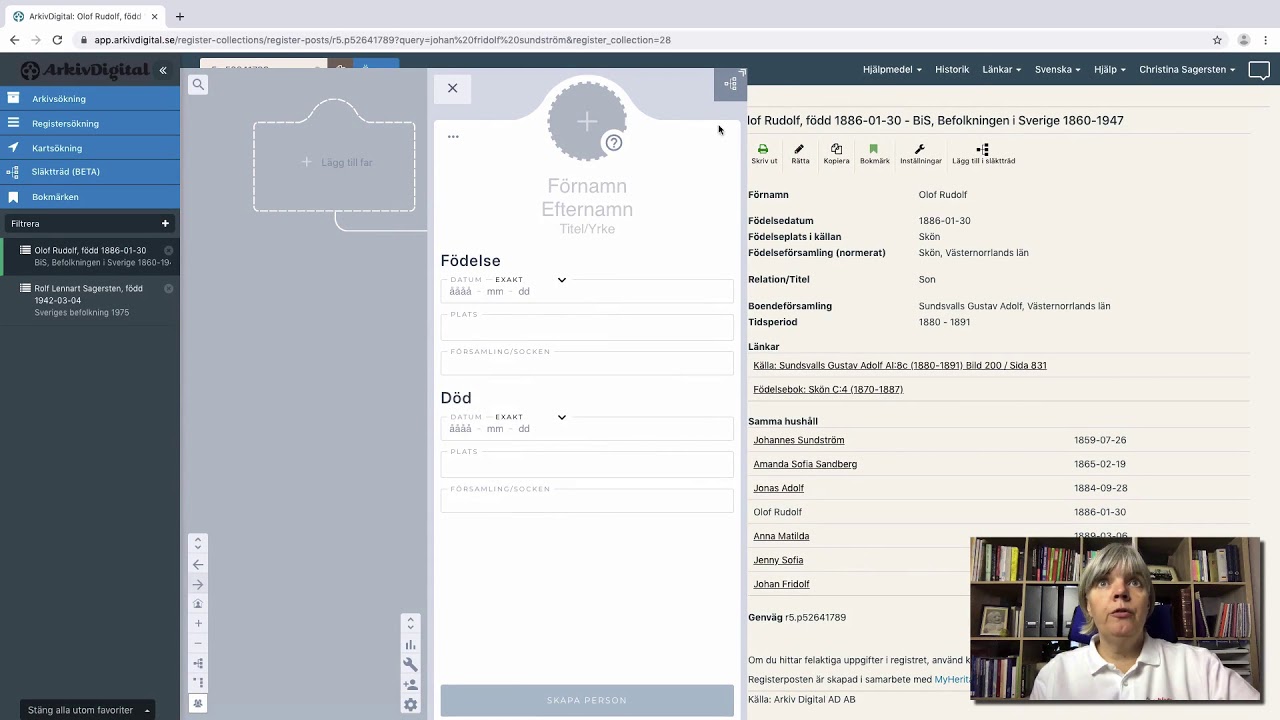Viewport: 1280px width, 720px height.
Task: Click the birth year åååå field
Action: (460, 291)
